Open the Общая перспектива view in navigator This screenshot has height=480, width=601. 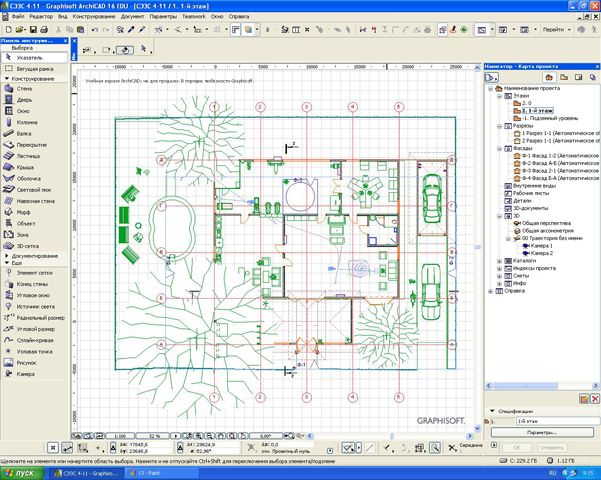(546, 223)
